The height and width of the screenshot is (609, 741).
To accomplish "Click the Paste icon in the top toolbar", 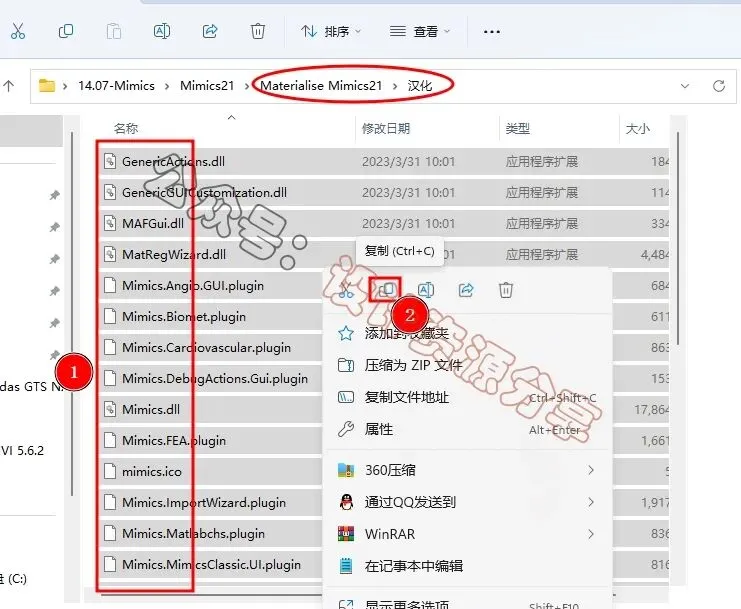I will [x=113, y=32].
